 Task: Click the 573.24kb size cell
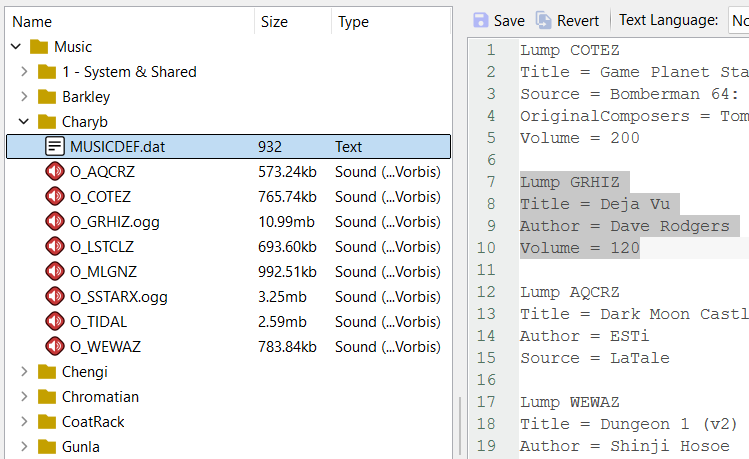[x=288, y=171]
